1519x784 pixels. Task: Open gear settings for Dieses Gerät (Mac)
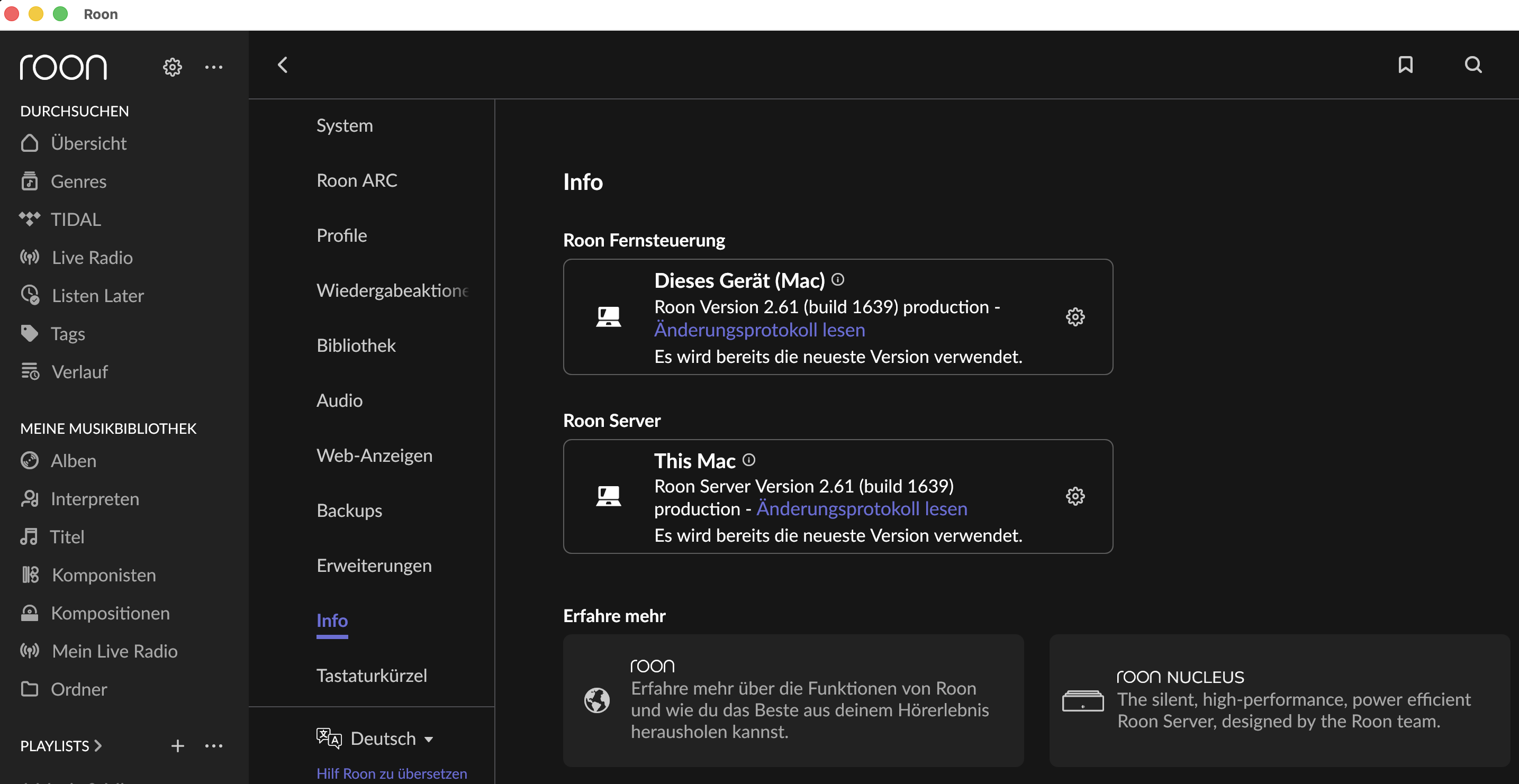click(x=1075, y=316)
